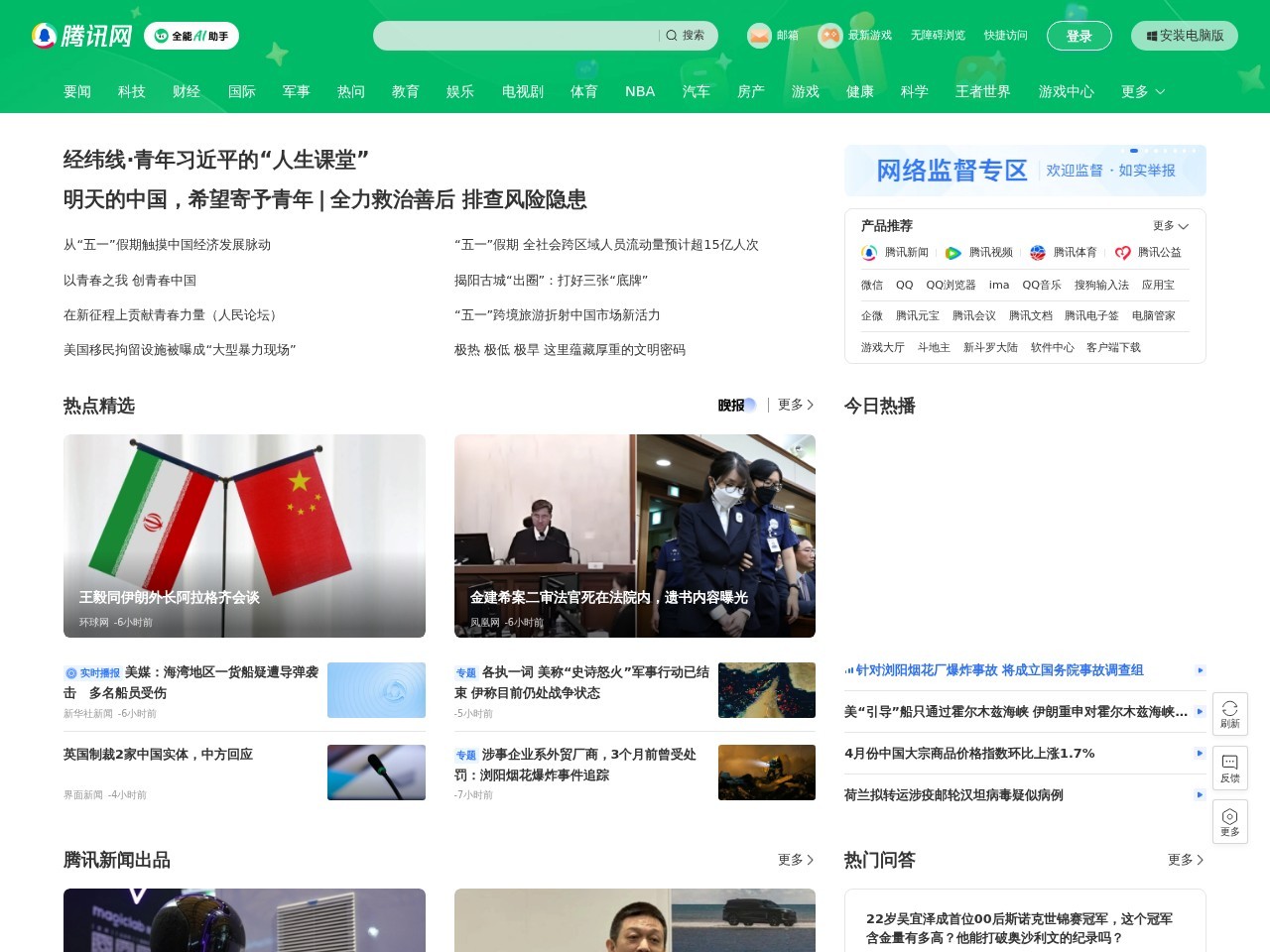Expand 产品推荐 更多 dropdown
The height and width of the screenshot is (952, 1270).
(x=1171, y=226)
